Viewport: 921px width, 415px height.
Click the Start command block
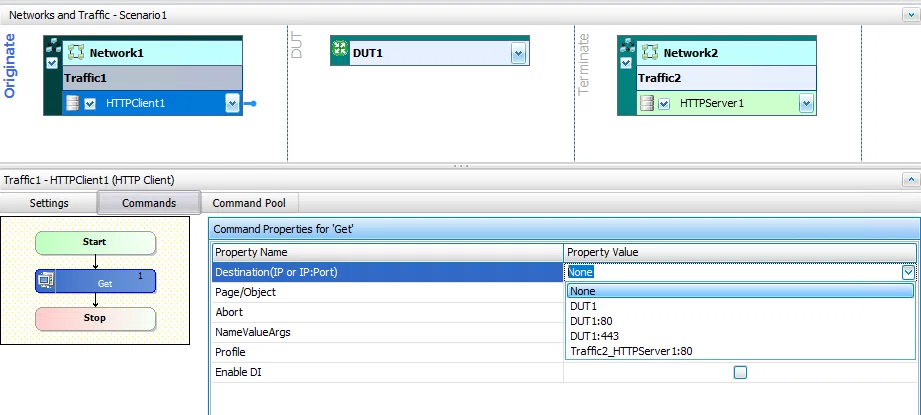pos(95,242)
